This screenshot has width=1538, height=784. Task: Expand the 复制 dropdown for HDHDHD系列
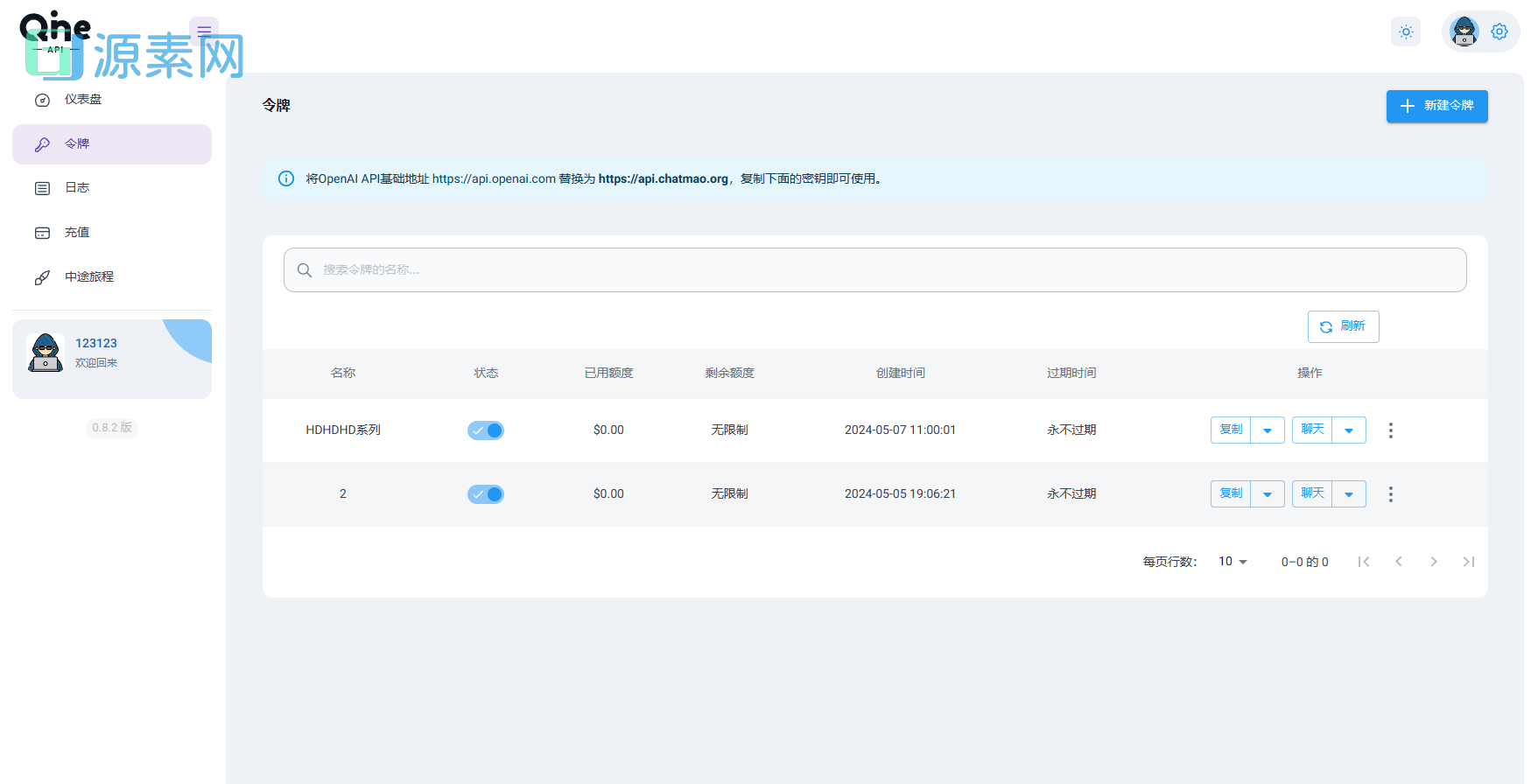[1268, 430]
